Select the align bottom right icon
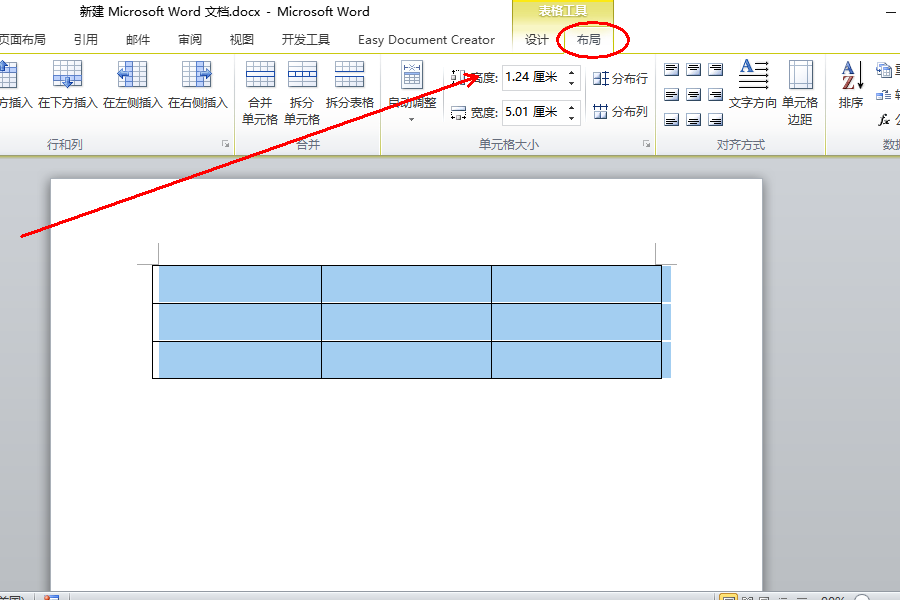The height and width of the screenshot is (600, 900). pyautogui.click(x=715, y=119)
